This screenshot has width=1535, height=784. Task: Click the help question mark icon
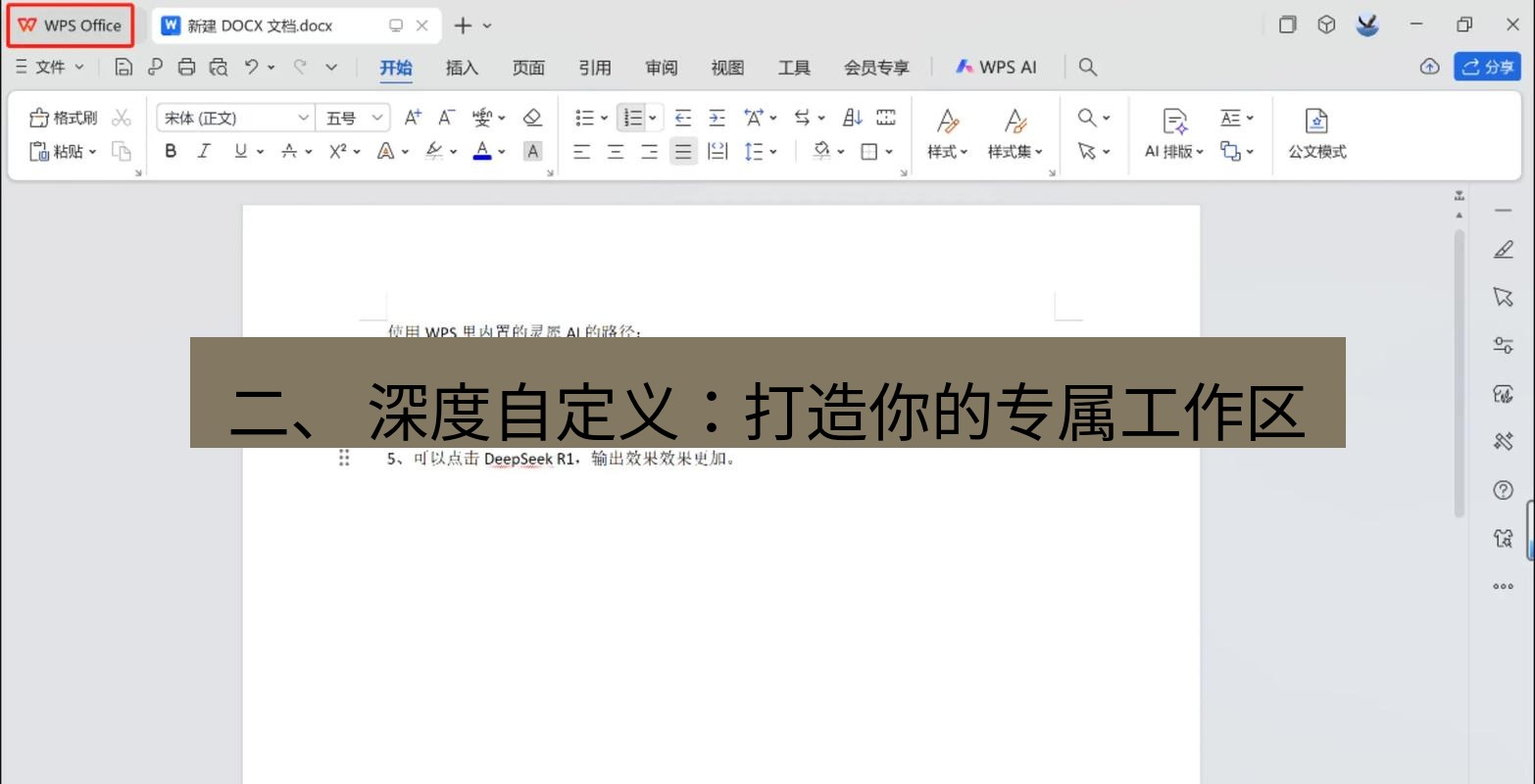click(x=1503, y=490)
